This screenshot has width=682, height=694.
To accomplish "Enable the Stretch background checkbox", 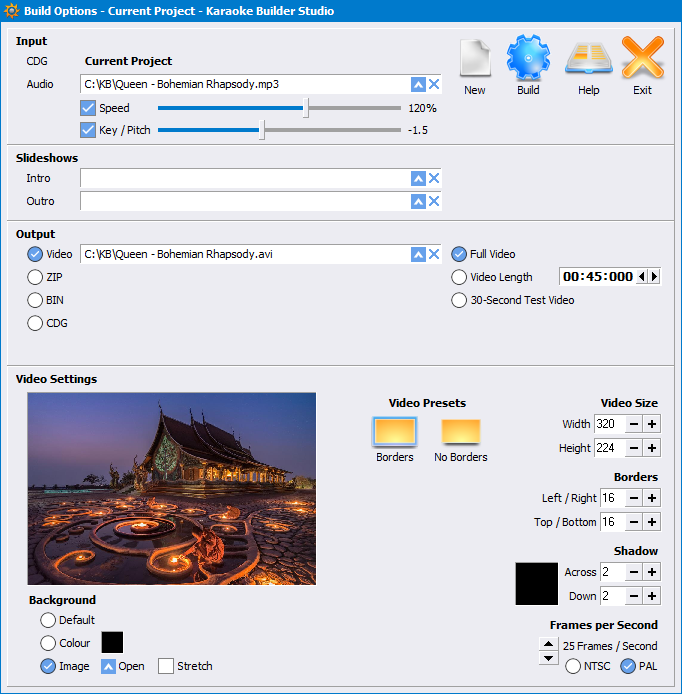I will point(166,666).
